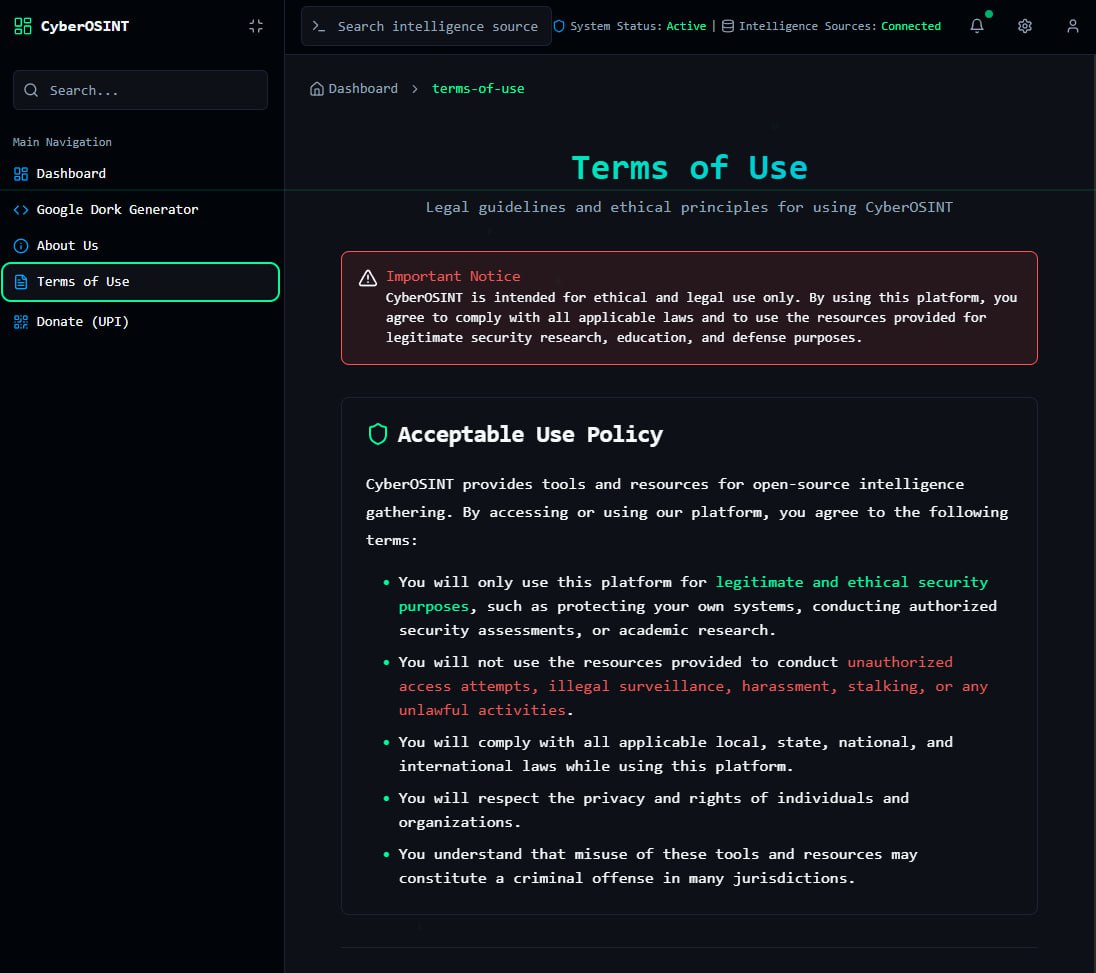This screenshot has width=1096, height=973.
Task: Click the Terms of Use document icon
Action: coord(21,282)
